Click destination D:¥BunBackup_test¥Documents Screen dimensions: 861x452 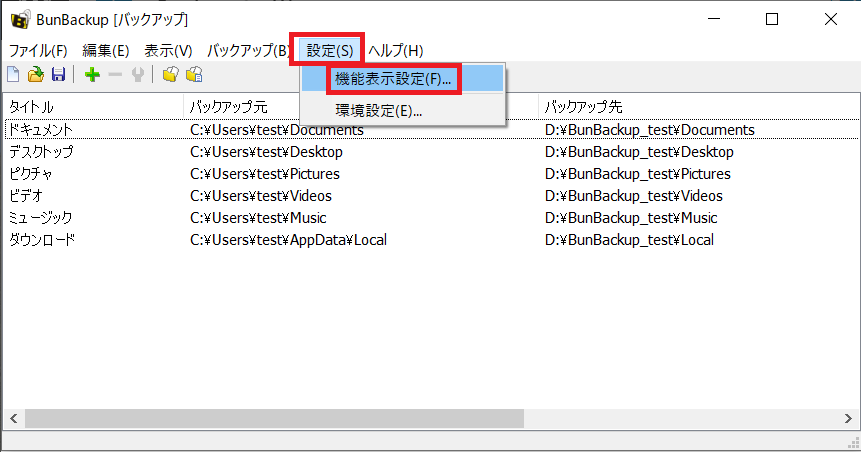click(x=650, y=130)
